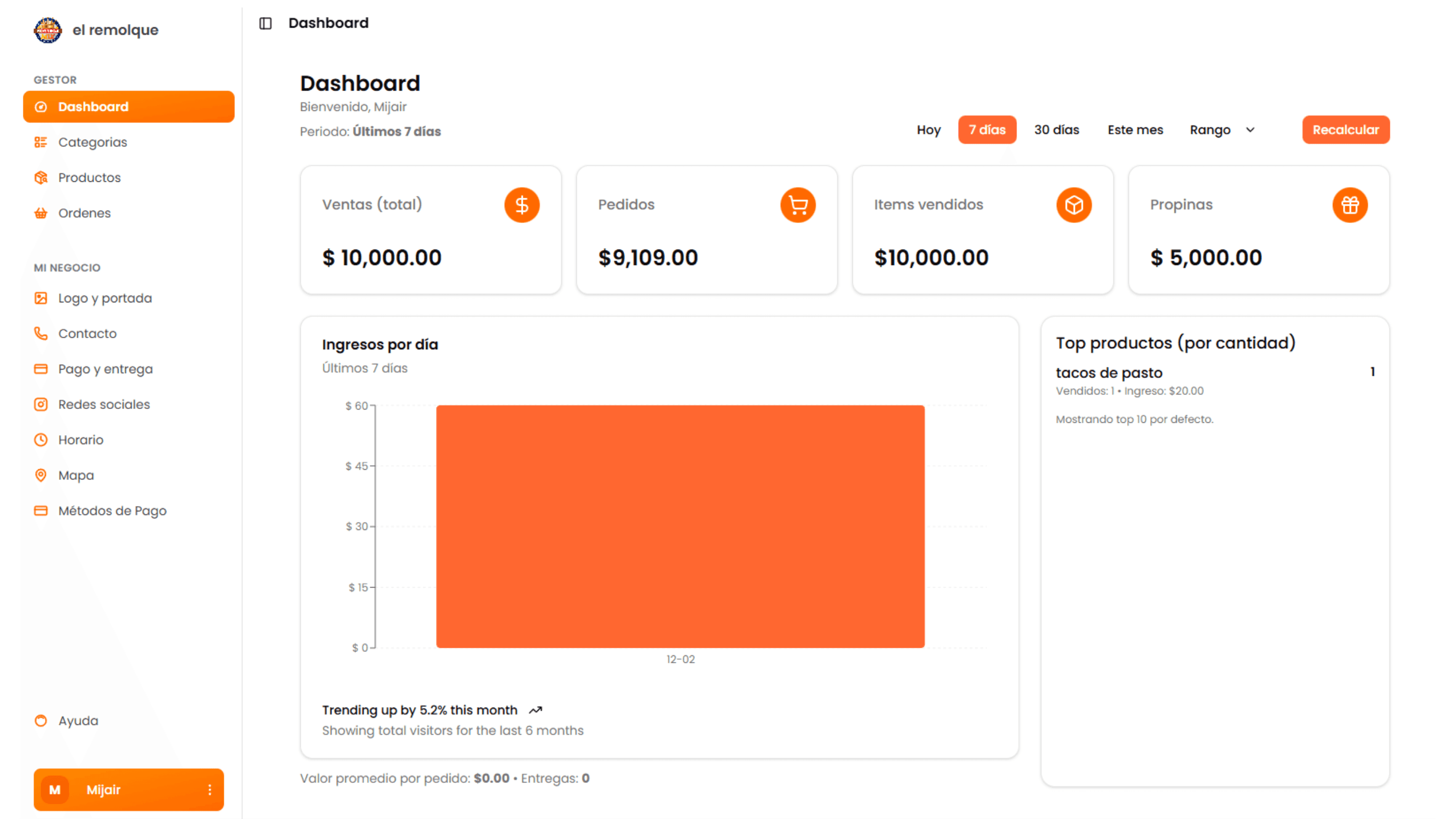Expand the Rango dropdown

(1222, 130)
